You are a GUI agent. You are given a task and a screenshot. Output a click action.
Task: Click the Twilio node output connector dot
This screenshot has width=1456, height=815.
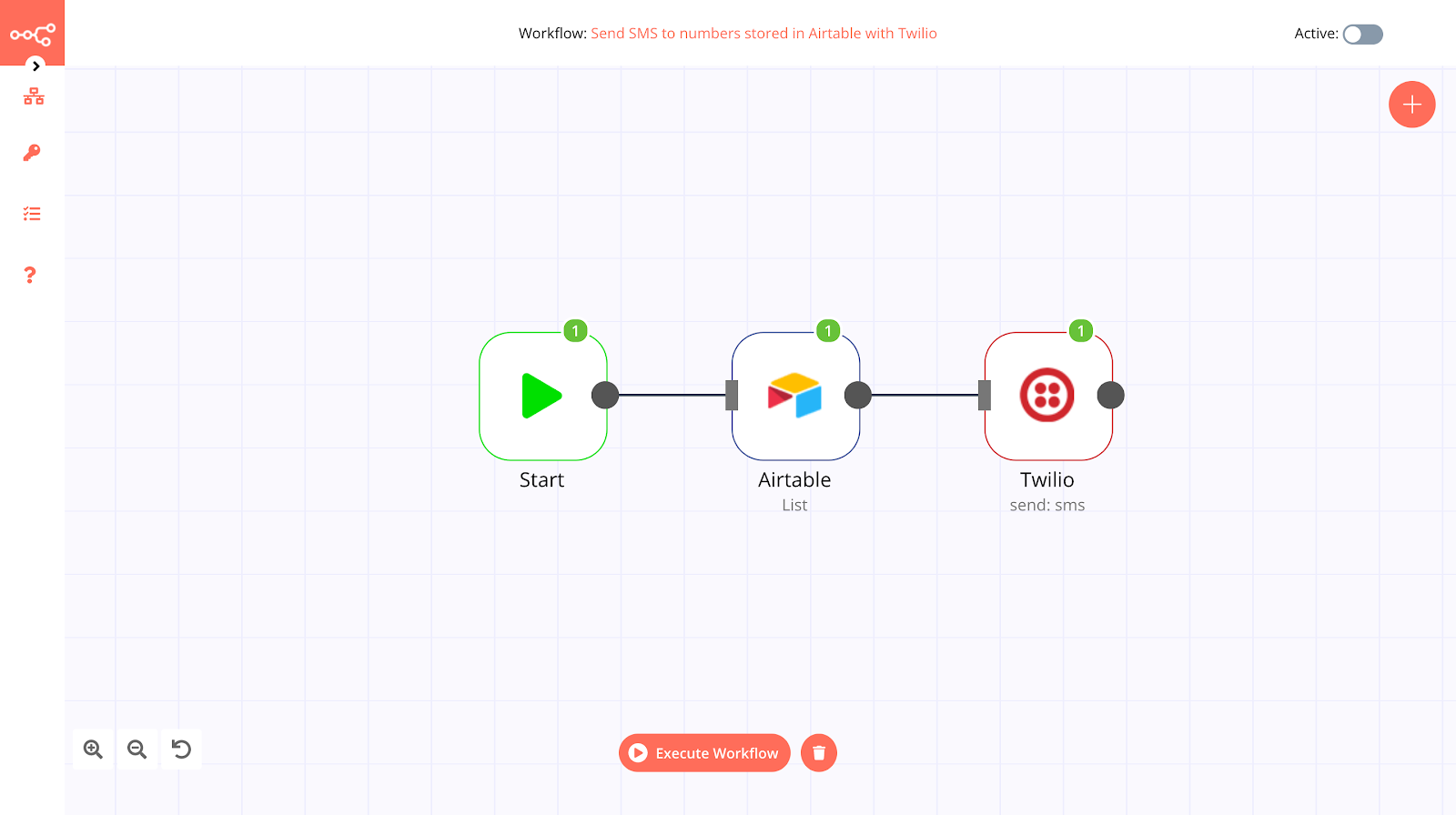pos(1111,395)
